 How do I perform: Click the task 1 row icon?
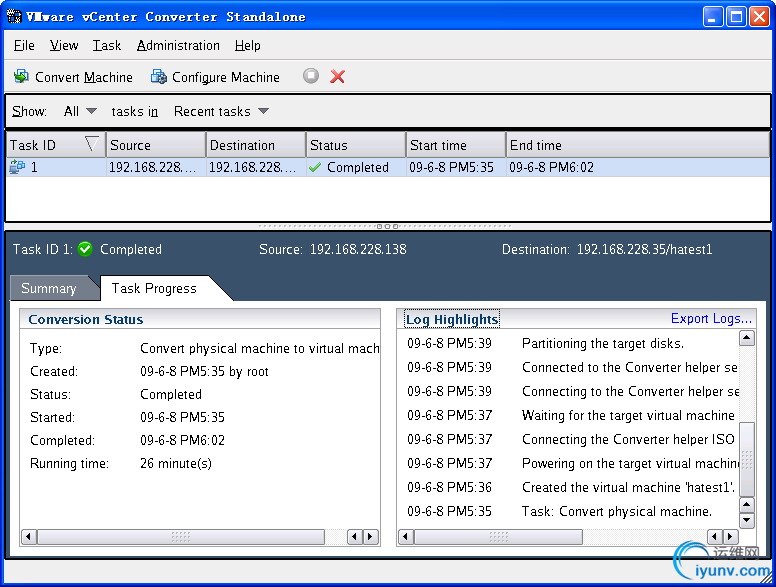[17, 167]
